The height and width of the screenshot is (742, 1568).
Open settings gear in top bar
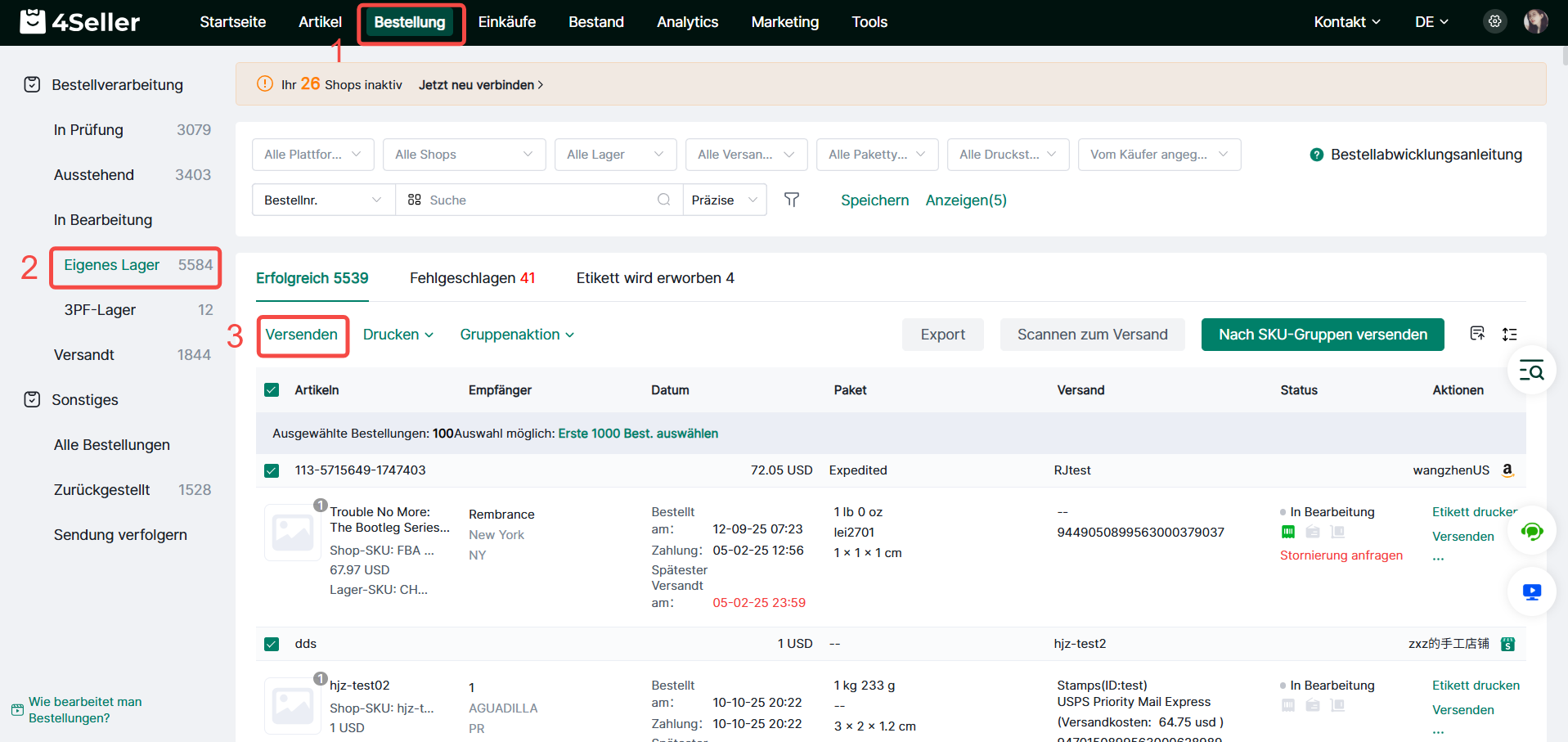(x=1494, y=22)
